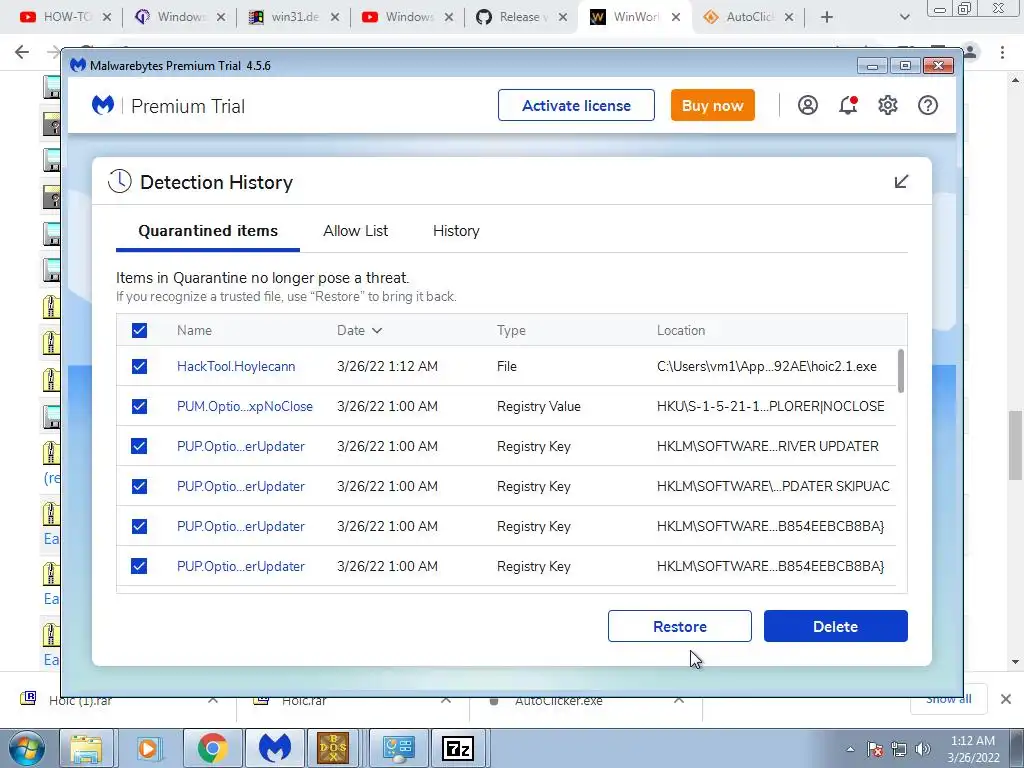The height and width of the screenshot is (768, 1024).
Task: Open Windows Start menu orb
Action: click(x=26, y=748)
